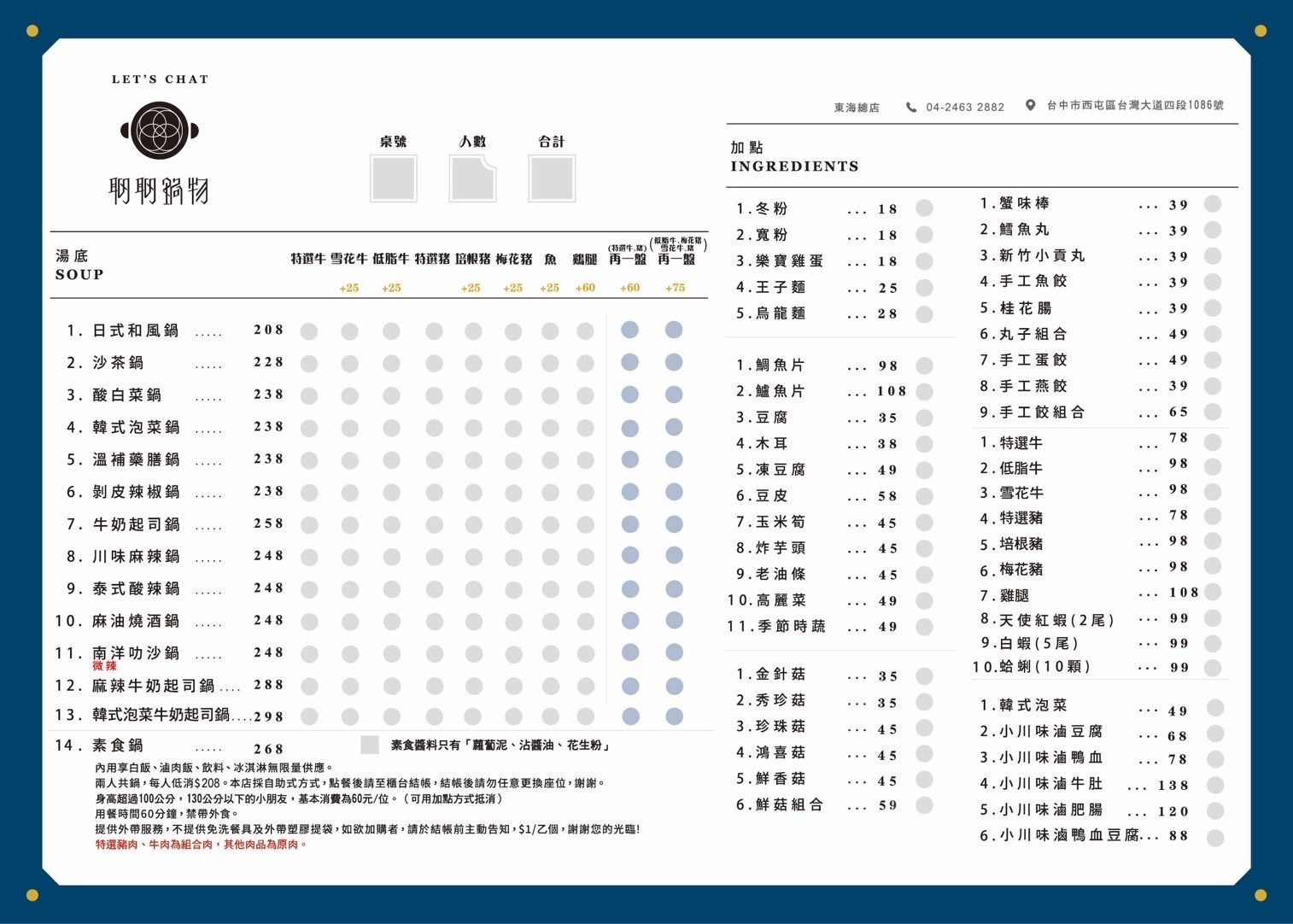The image size is (1293, 924).
Task: Click the 桌號 table number box
Action: (394, 178)
